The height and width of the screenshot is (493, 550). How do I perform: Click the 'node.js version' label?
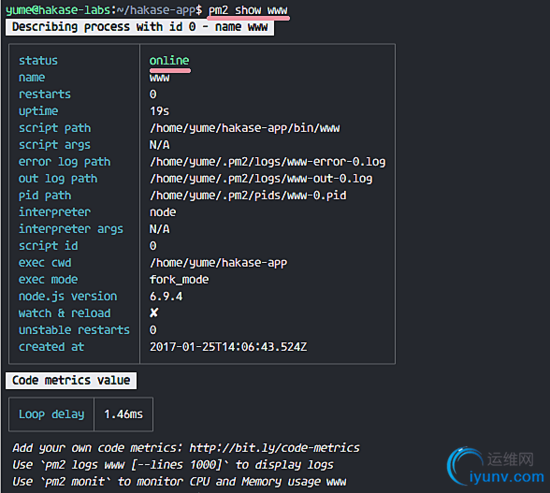tap(68, 297)
